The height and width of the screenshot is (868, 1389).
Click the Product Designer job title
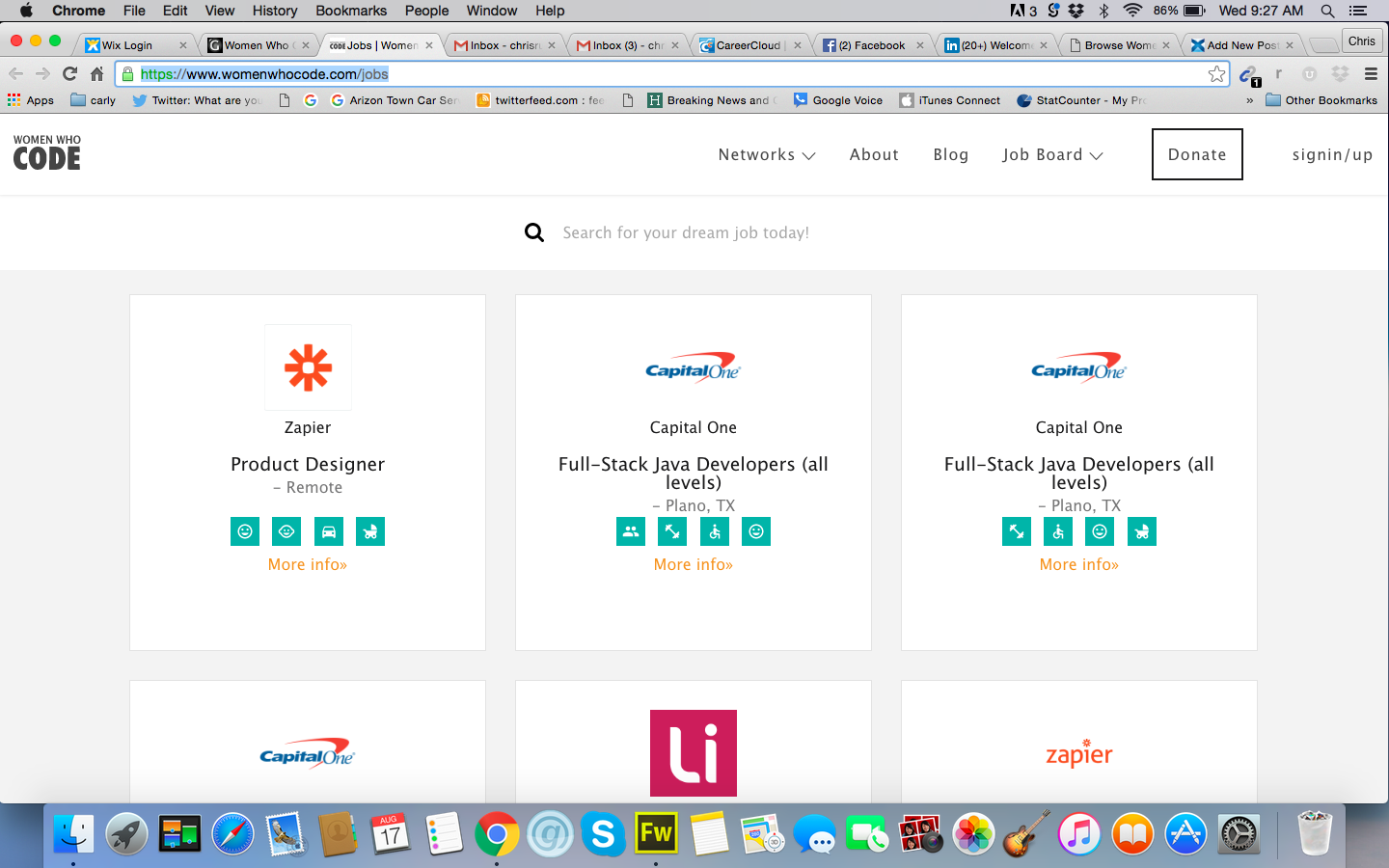308,464
